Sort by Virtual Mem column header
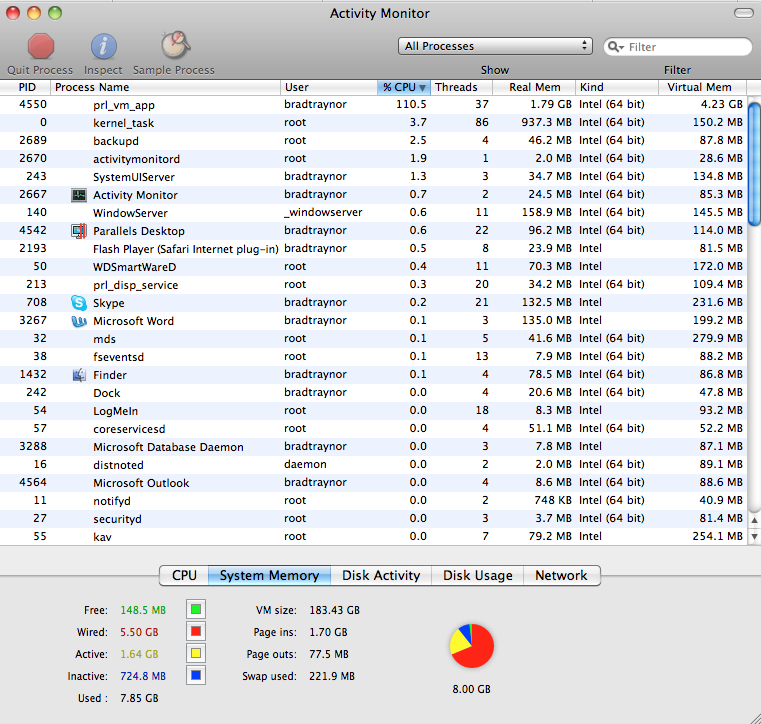Viewport: 761px width, 724px height. pyautogui.click(x=703, y=87)
